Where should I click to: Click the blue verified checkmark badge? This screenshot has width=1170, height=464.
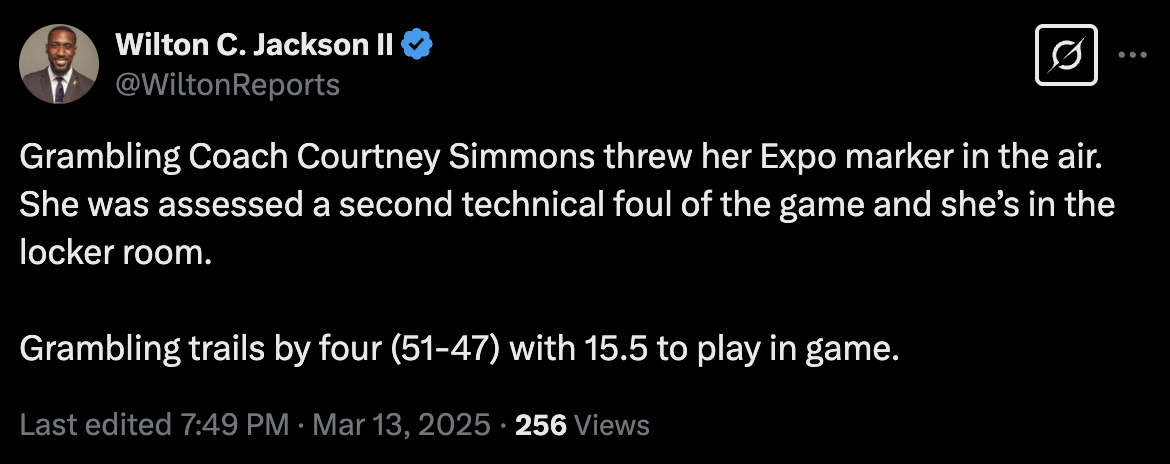click(417, 44)
